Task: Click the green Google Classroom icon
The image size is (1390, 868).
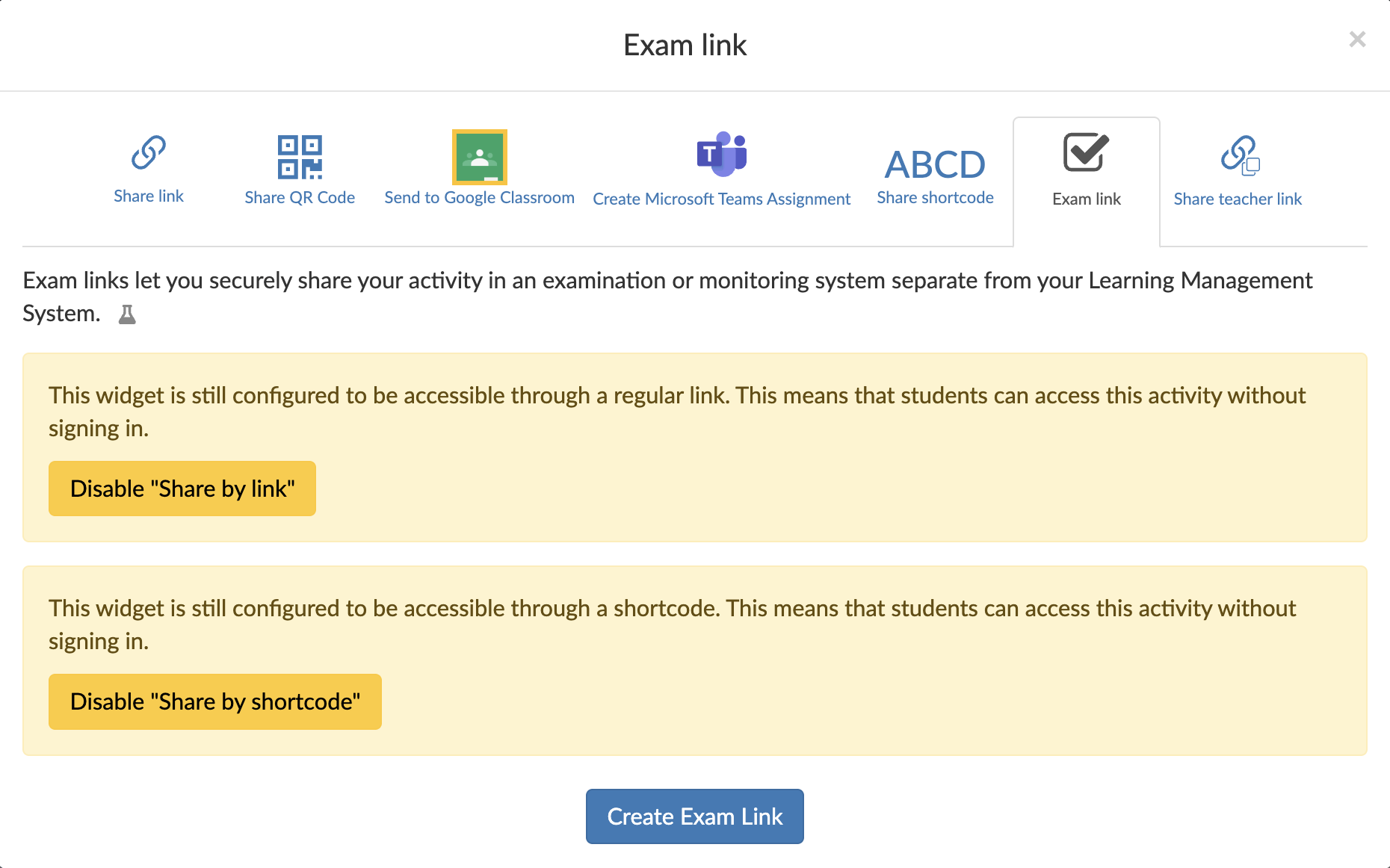Action: (x=479, y=157)
